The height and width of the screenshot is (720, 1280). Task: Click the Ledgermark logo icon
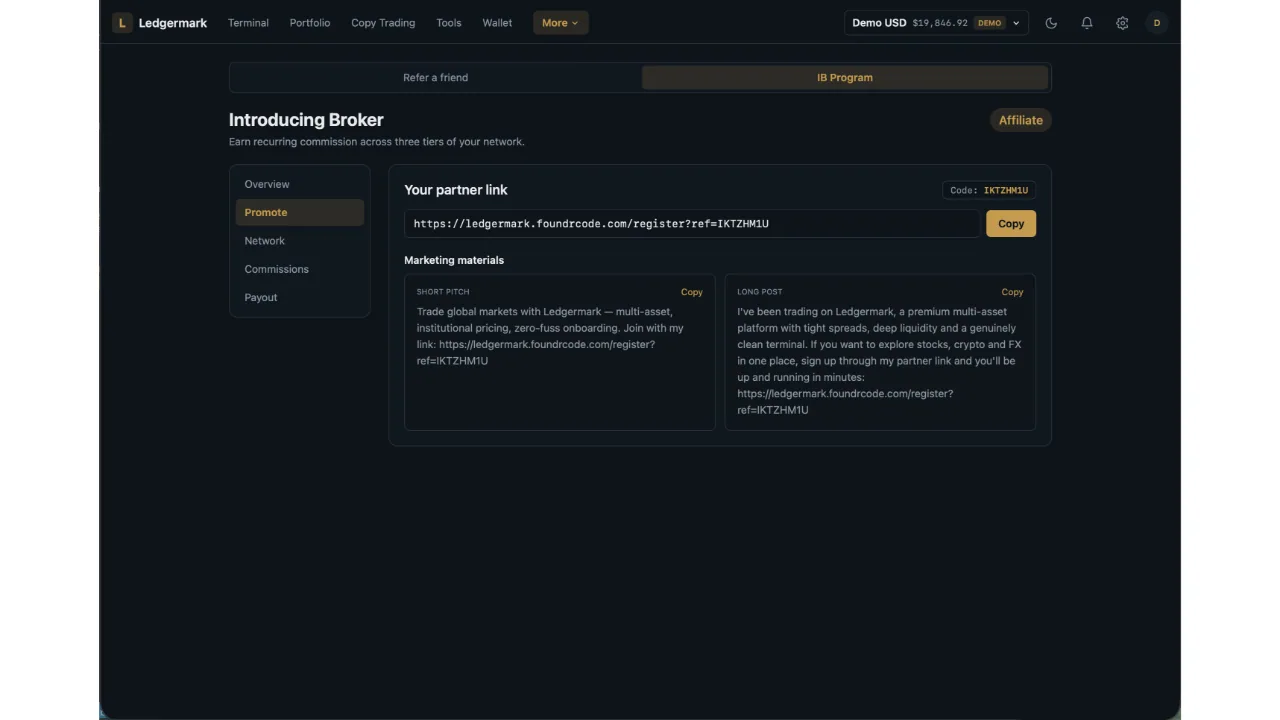point(122,23)
